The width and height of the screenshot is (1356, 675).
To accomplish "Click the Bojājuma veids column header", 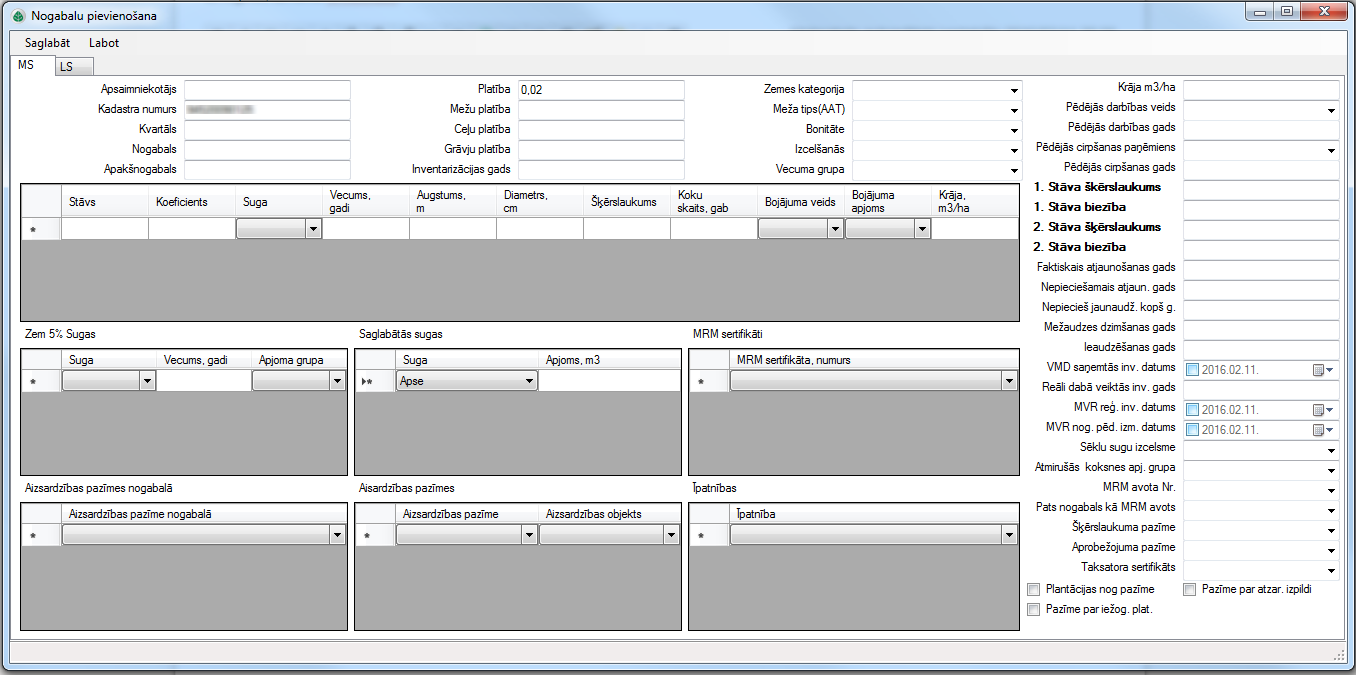I will 799,201.
